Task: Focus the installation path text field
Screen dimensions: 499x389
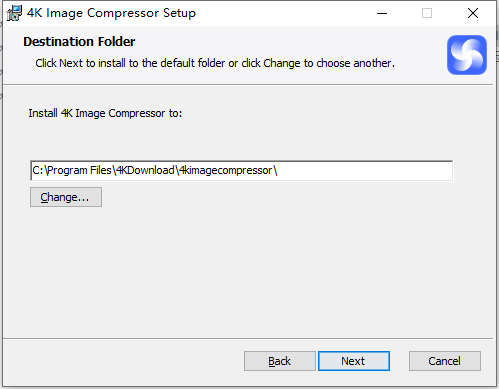Action: [x=241, y=171]
